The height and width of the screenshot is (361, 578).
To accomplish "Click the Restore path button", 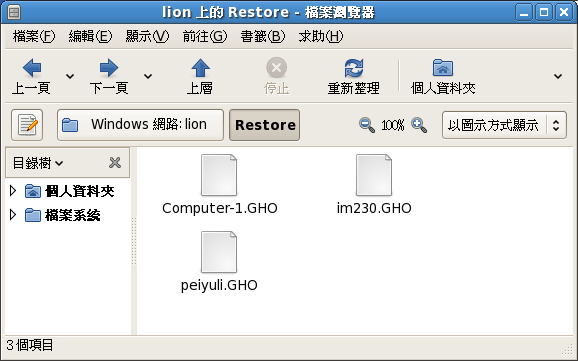I will (x=265, y=125).
